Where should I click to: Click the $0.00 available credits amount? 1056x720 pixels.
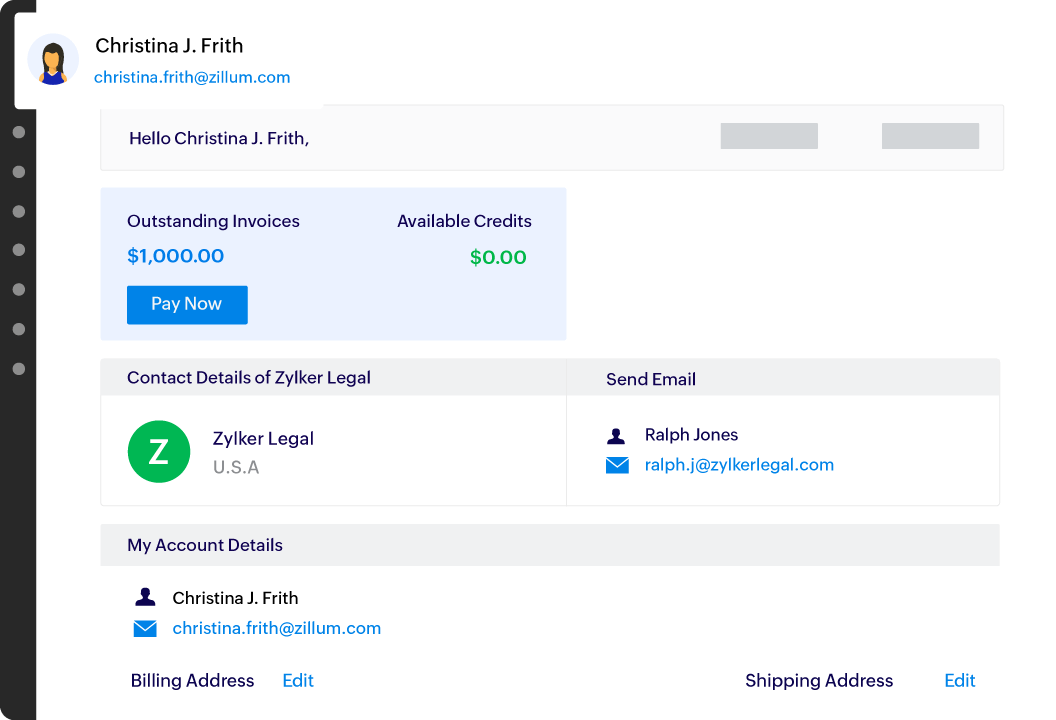coord(498,258)
